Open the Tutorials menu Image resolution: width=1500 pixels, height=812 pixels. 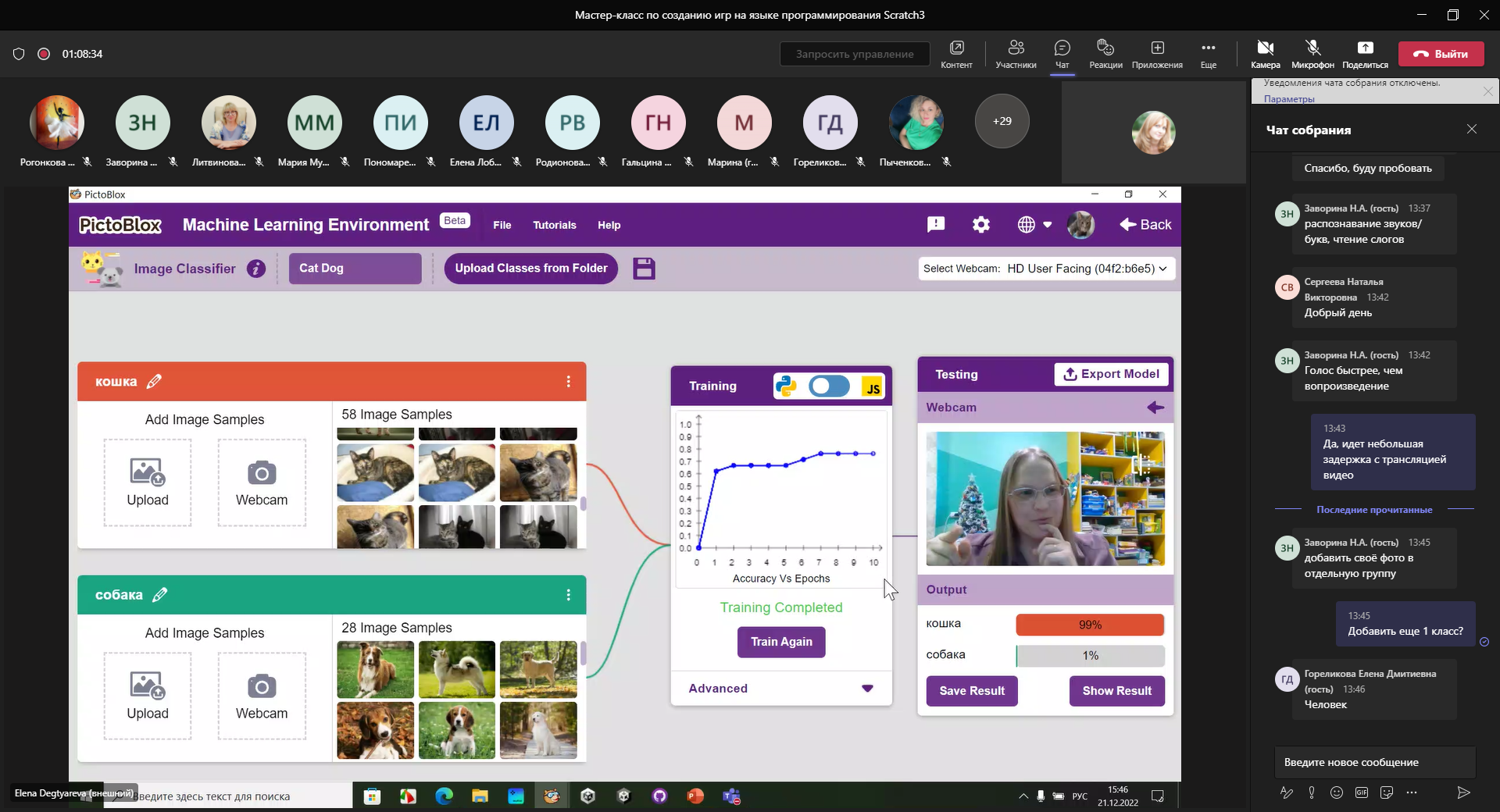pyautogui.click(x=554, y=225)
